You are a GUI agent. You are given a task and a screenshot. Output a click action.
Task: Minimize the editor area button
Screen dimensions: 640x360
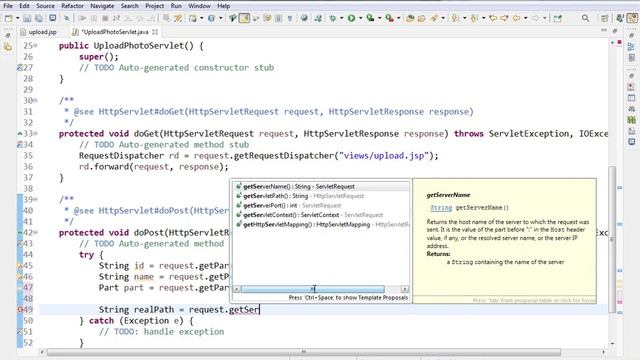tap(604, 31)
